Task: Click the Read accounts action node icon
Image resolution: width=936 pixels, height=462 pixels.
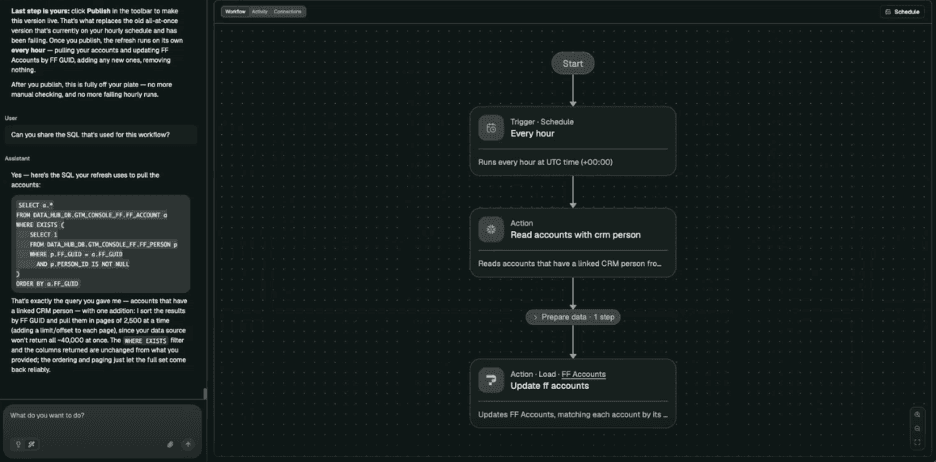Action: [491, 229]
